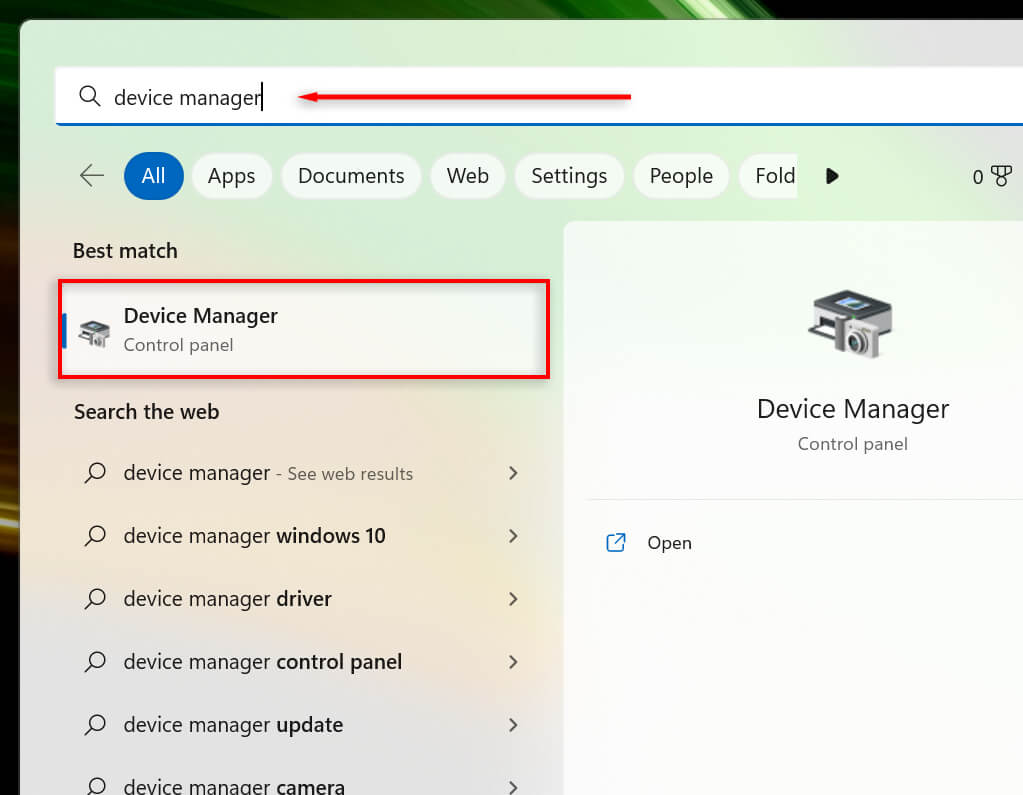The image size is (1023, 795).
Task: Switch to the Apps filter tab
Action: pos(232,176)
